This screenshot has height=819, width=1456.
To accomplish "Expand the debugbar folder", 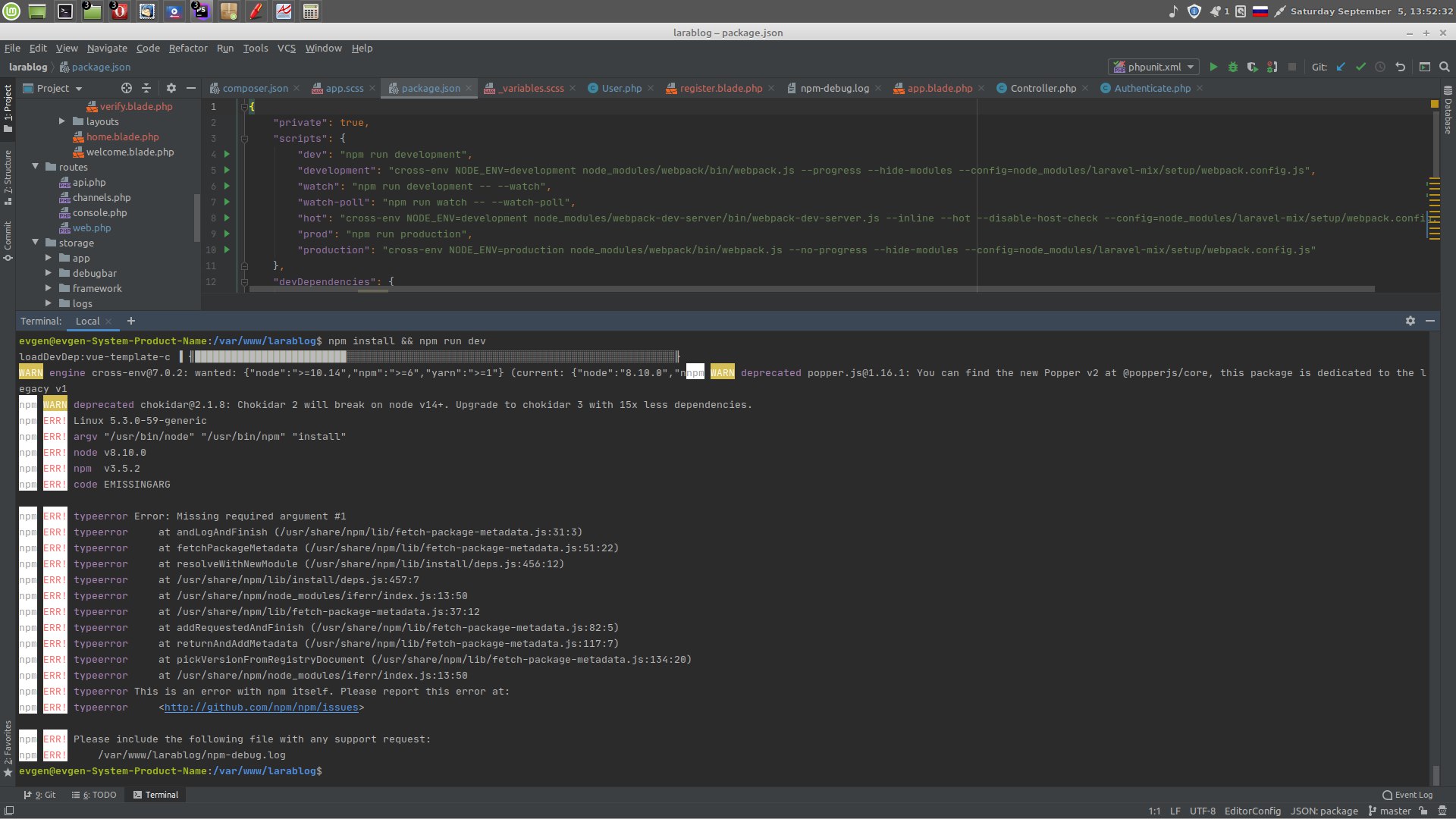I will pyautogui.click(x=49, y=273).
